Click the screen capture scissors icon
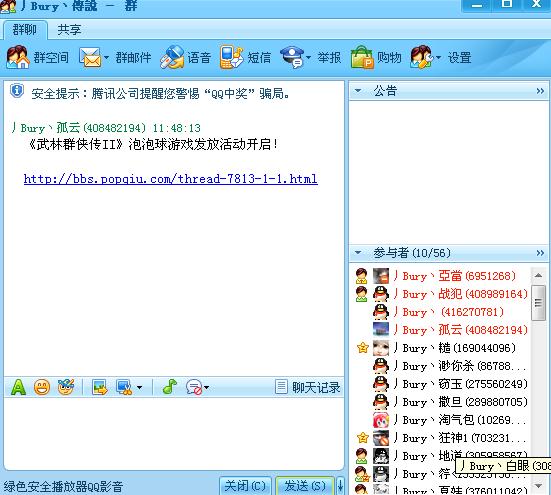 point(124,387)
